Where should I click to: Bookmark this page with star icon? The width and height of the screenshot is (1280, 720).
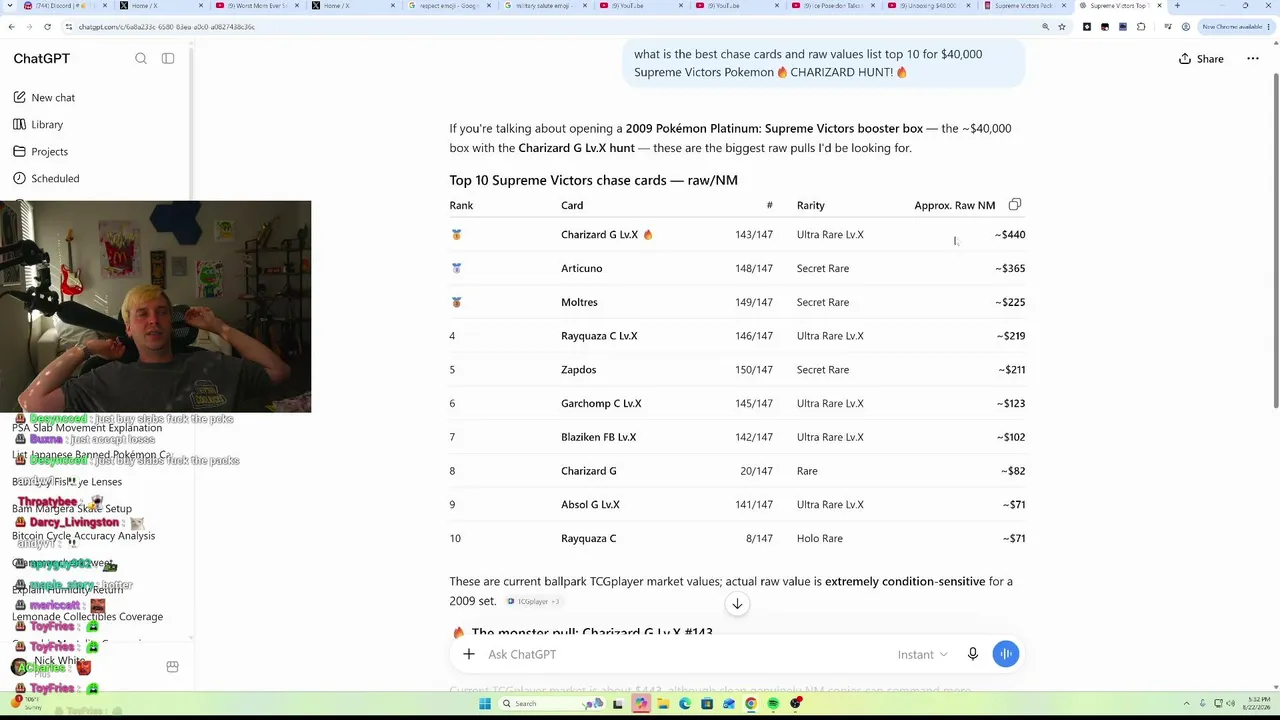click(x=1062, y=27)
